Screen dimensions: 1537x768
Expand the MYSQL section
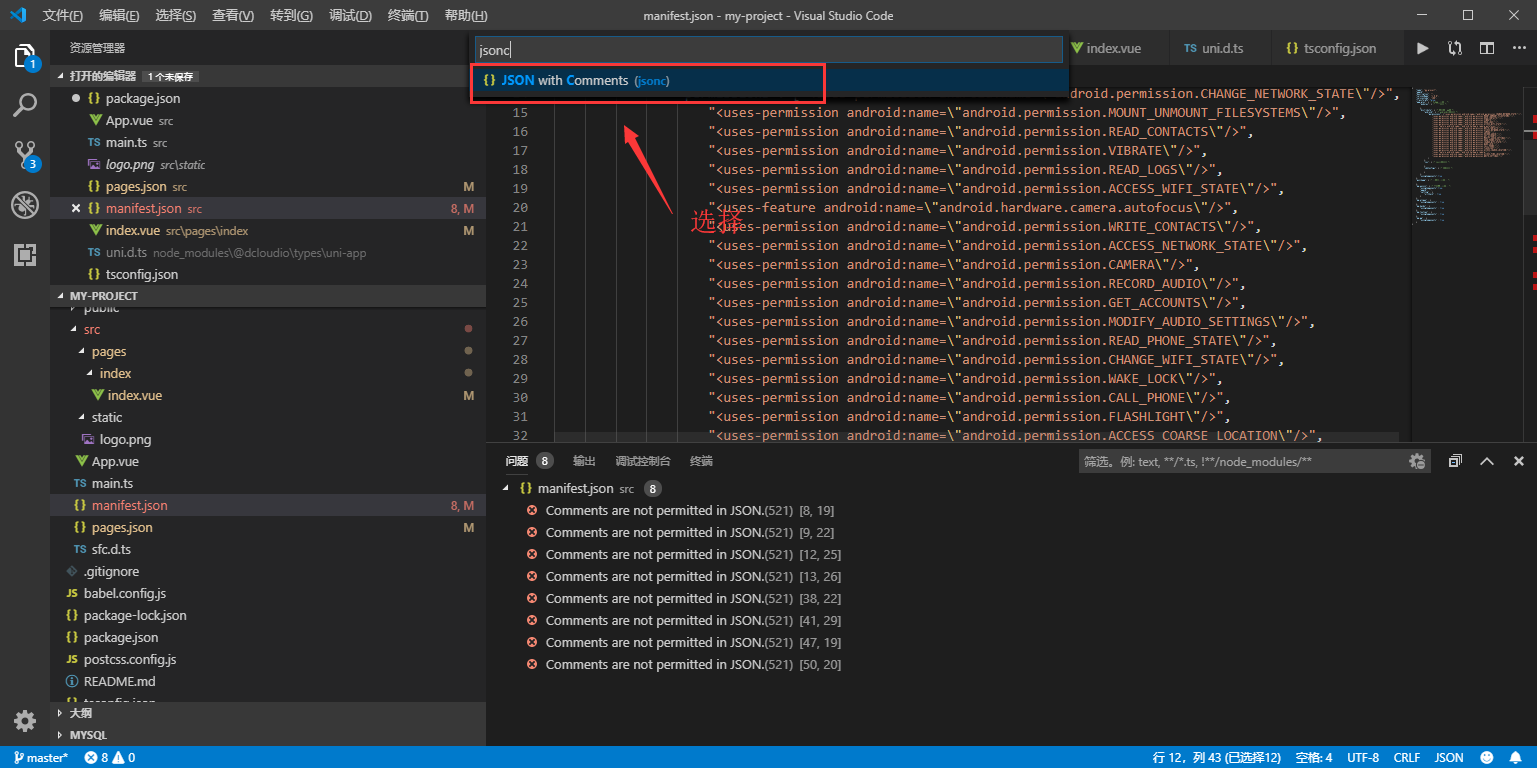[x=268, y=735]
